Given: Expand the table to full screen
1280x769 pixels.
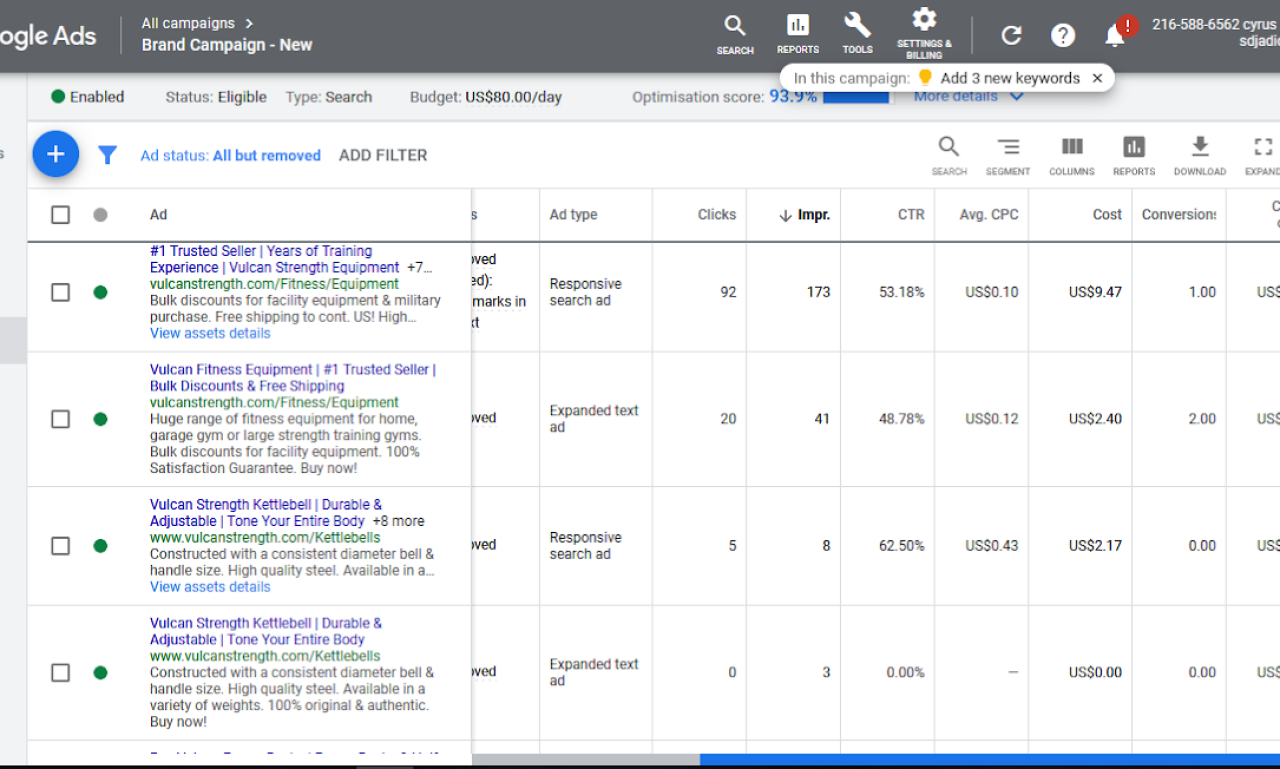Looking at the screenshot, I should point(1263,156).
